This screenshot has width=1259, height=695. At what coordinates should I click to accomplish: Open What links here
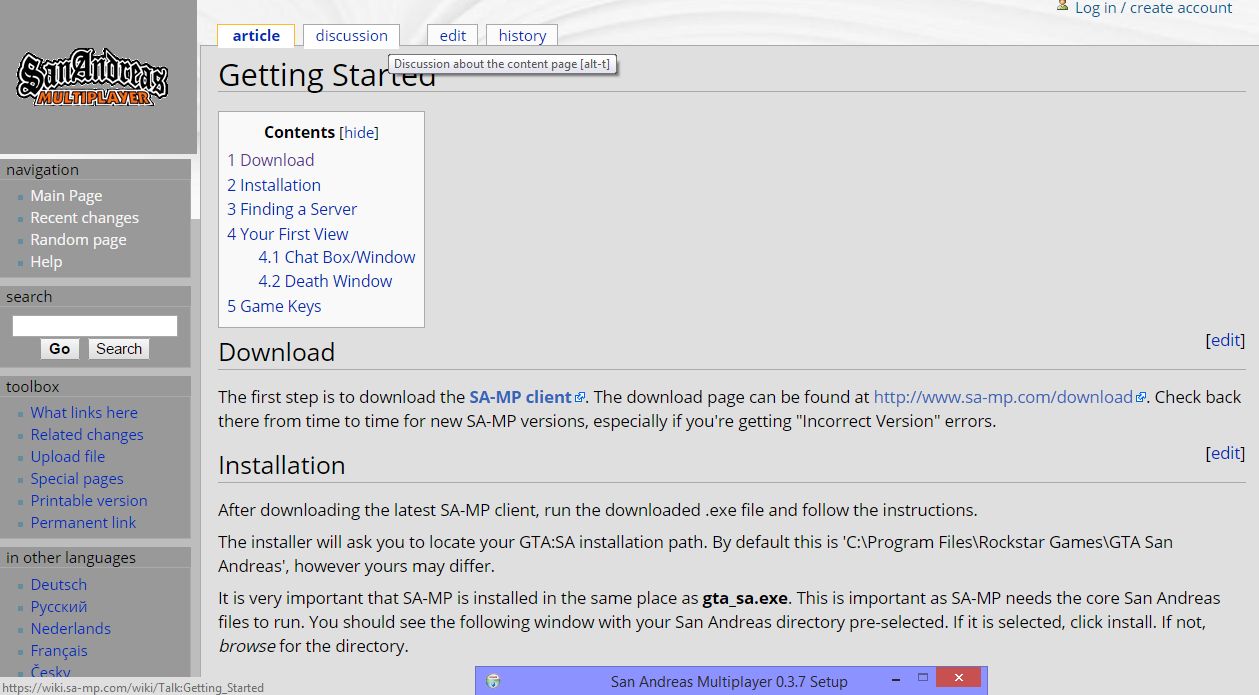(84, 413)
